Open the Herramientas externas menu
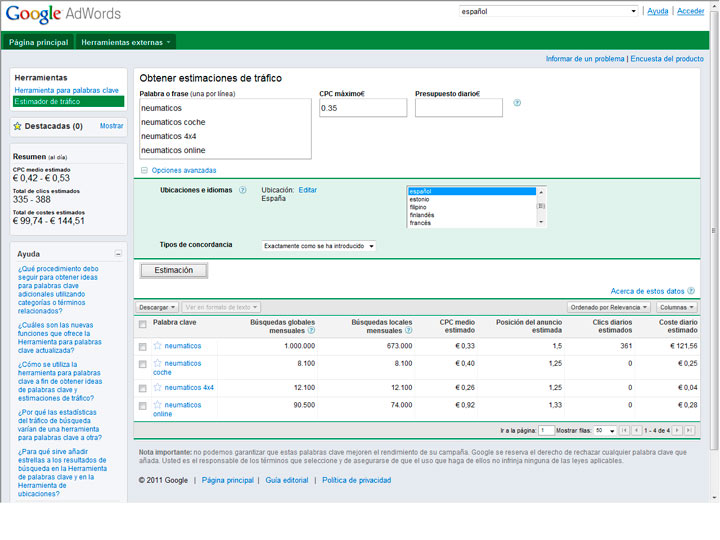 point(126,43)
